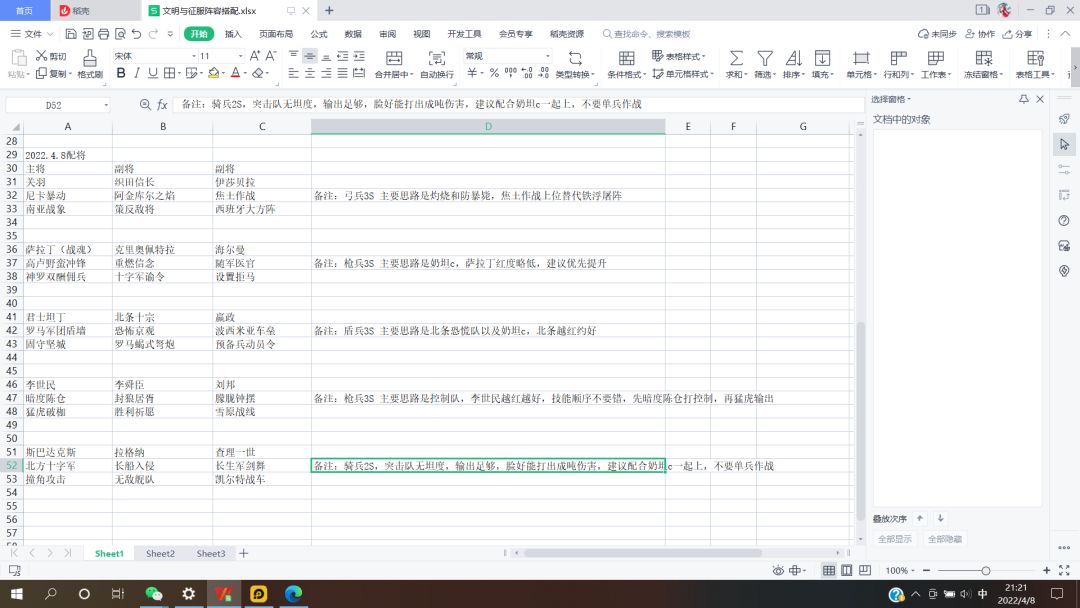Click the horizontal scrollbar
The width and height of the screenshot is (1080, 608).
pyautogui.click(x=643, y=553)
